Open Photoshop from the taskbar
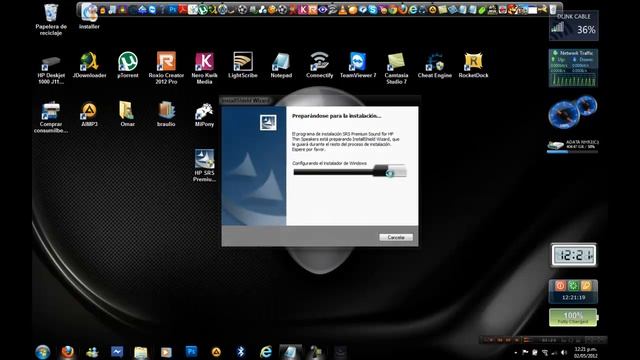Screen dimensions: 640x360 pyautogui.click(x=191, y=351)
